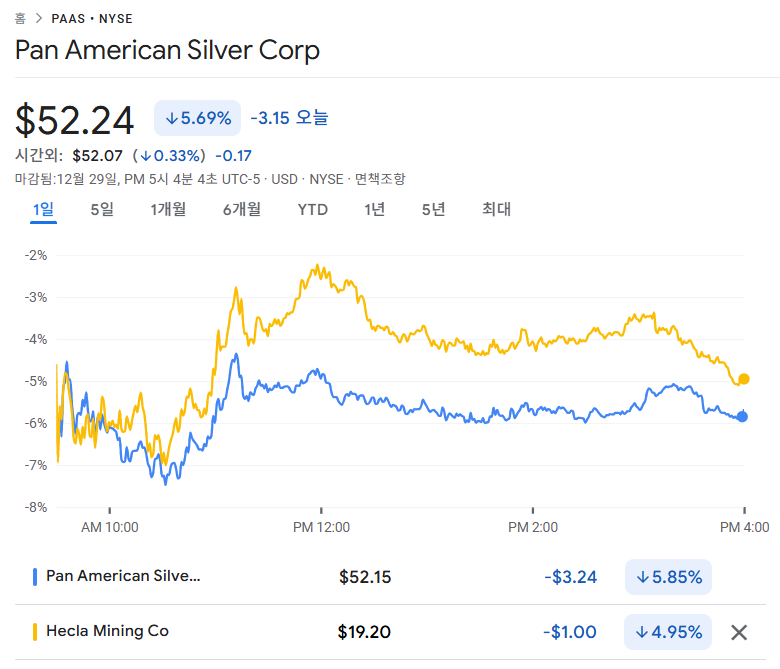Viewport: 780px width, 669px height.
Task: Click the Hecla 4.95% down badge
Action: pos(668,632)
